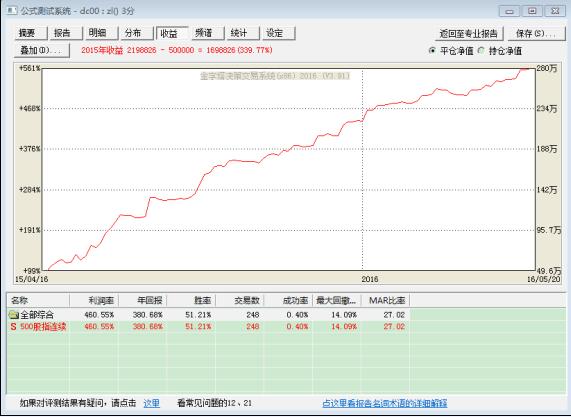Click the 胜率 column header

[x=191, y=301]
